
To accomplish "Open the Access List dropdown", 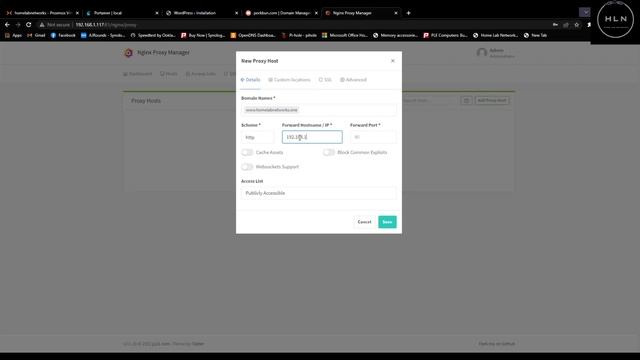I will pyautogui.click(x=318, y=193).
